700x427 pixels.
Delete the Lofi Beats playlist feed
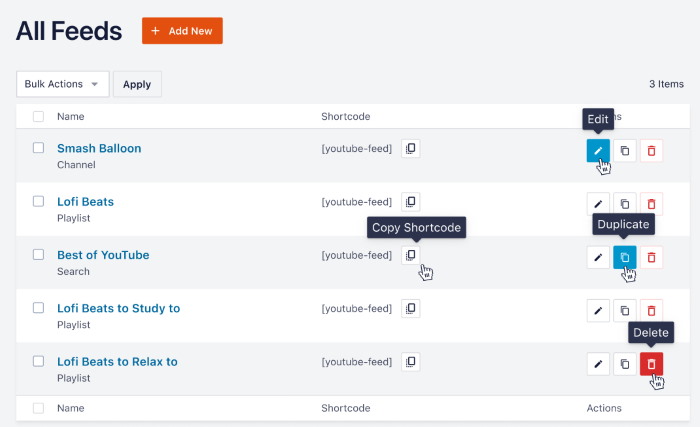click(651, 203)
